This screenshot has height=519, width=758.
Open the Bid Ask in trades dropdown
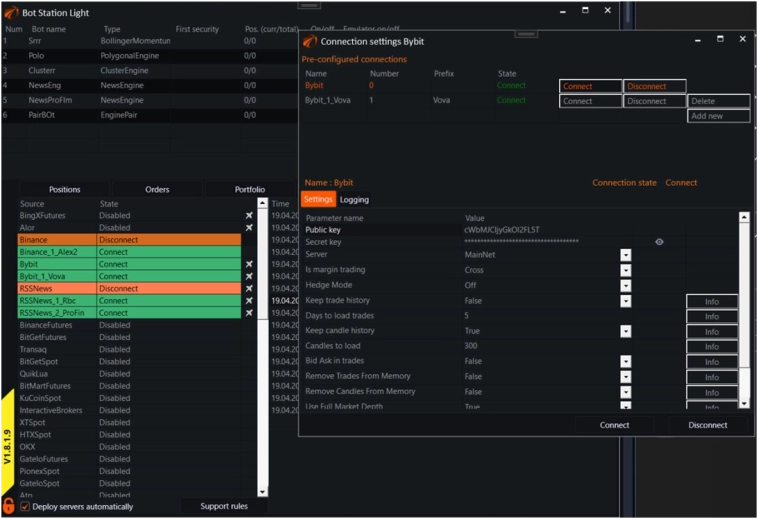tap(626, 361)
